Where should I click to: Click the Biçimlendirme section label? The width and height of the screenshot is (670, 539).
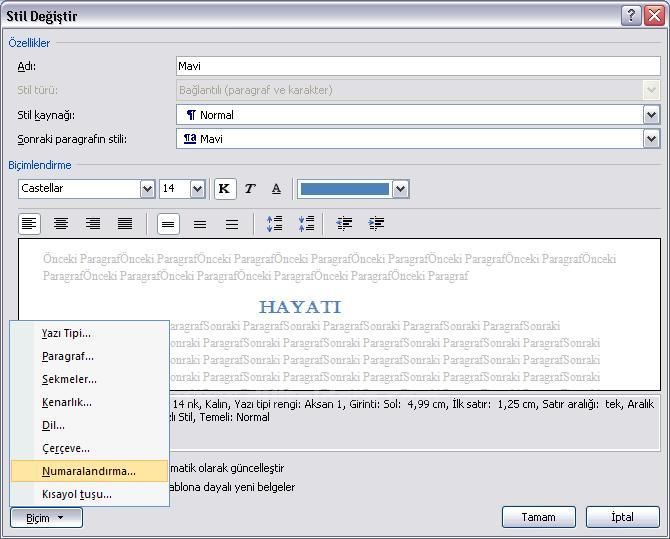tap(40, 165)
